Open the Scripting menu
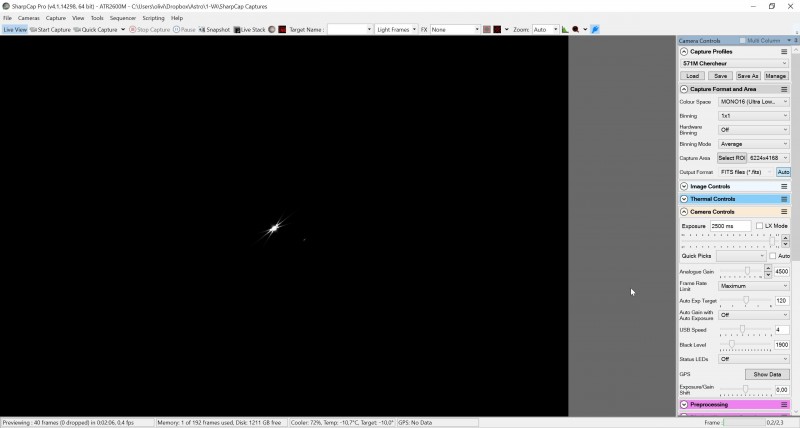The width and height of the screenshot is (800, 428). pos(153,18)
